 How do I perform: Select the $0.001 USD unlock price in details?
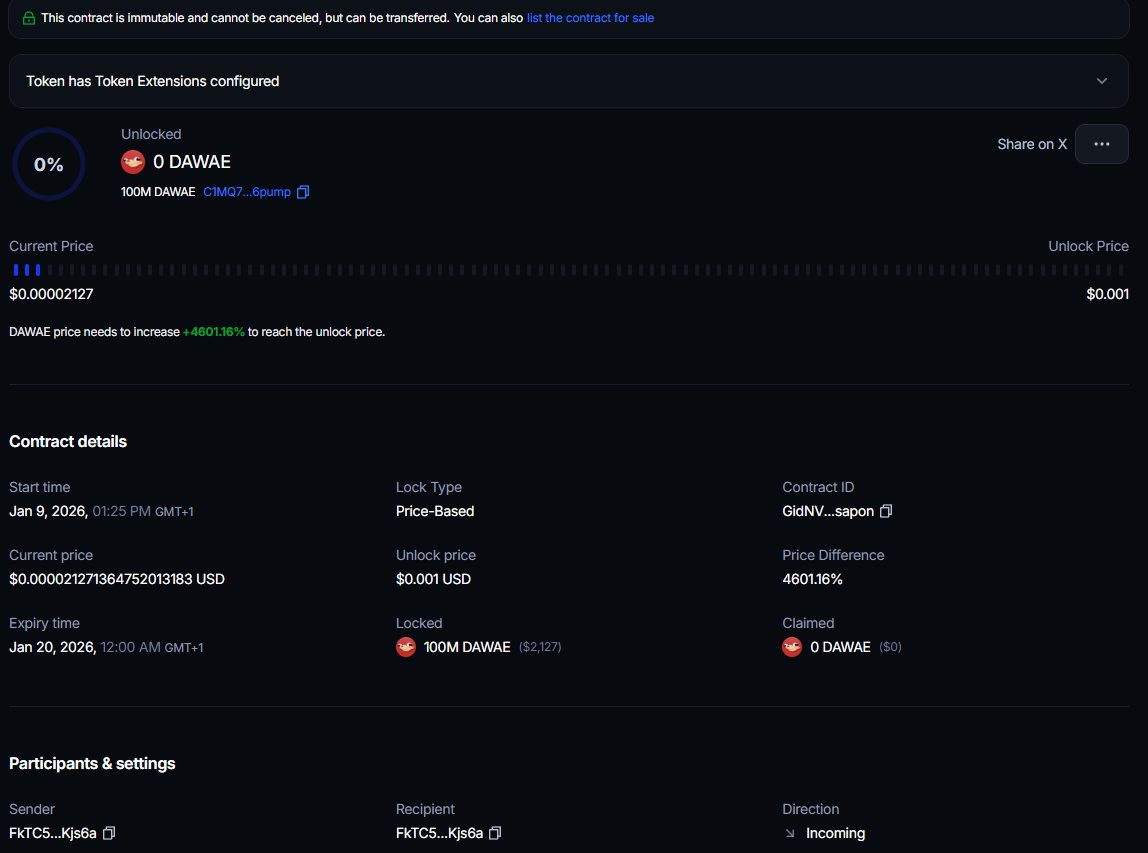[x=433, y=579]
